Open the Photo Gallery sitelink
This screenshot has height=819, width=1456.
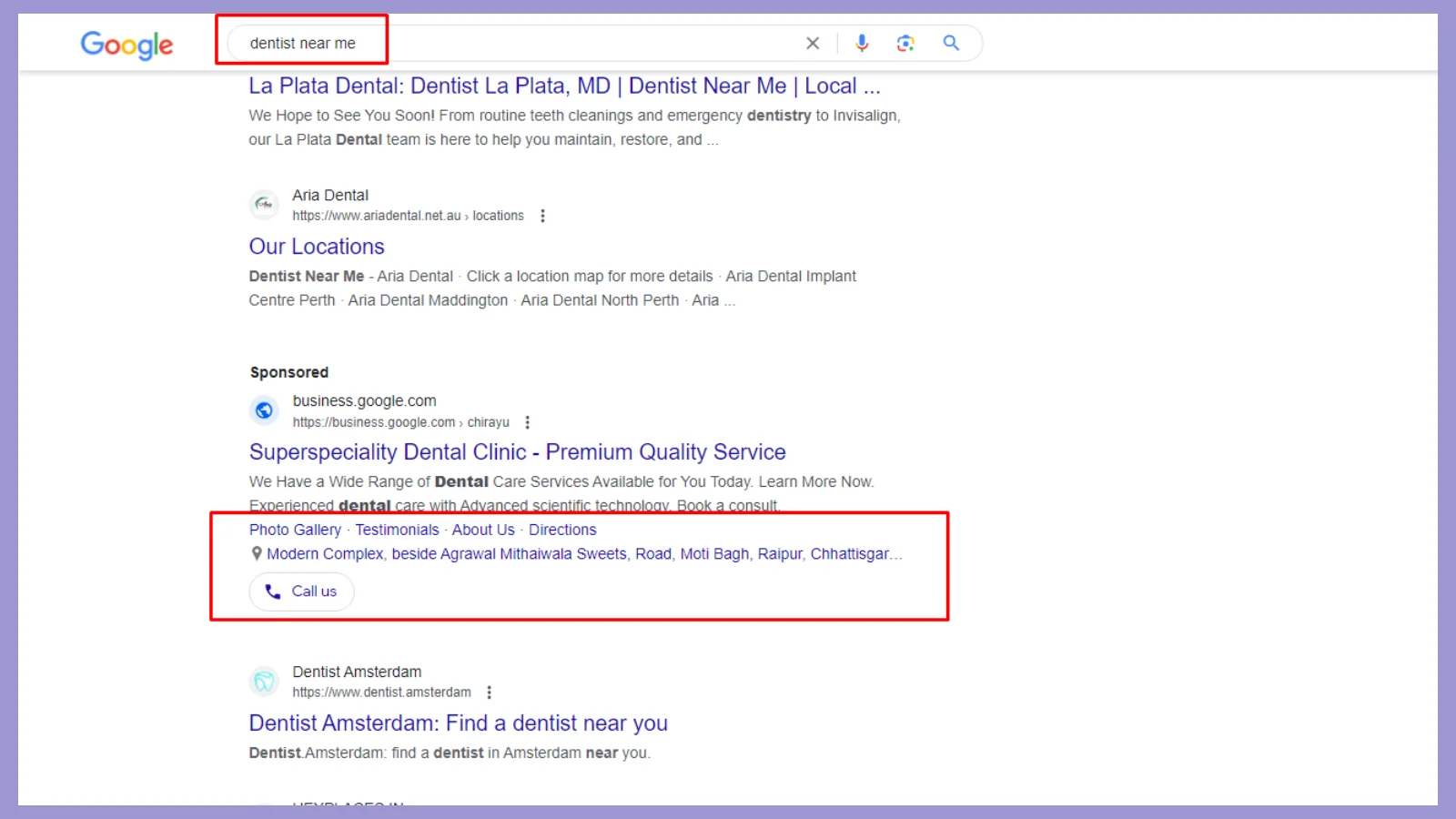tap(295, 530)
